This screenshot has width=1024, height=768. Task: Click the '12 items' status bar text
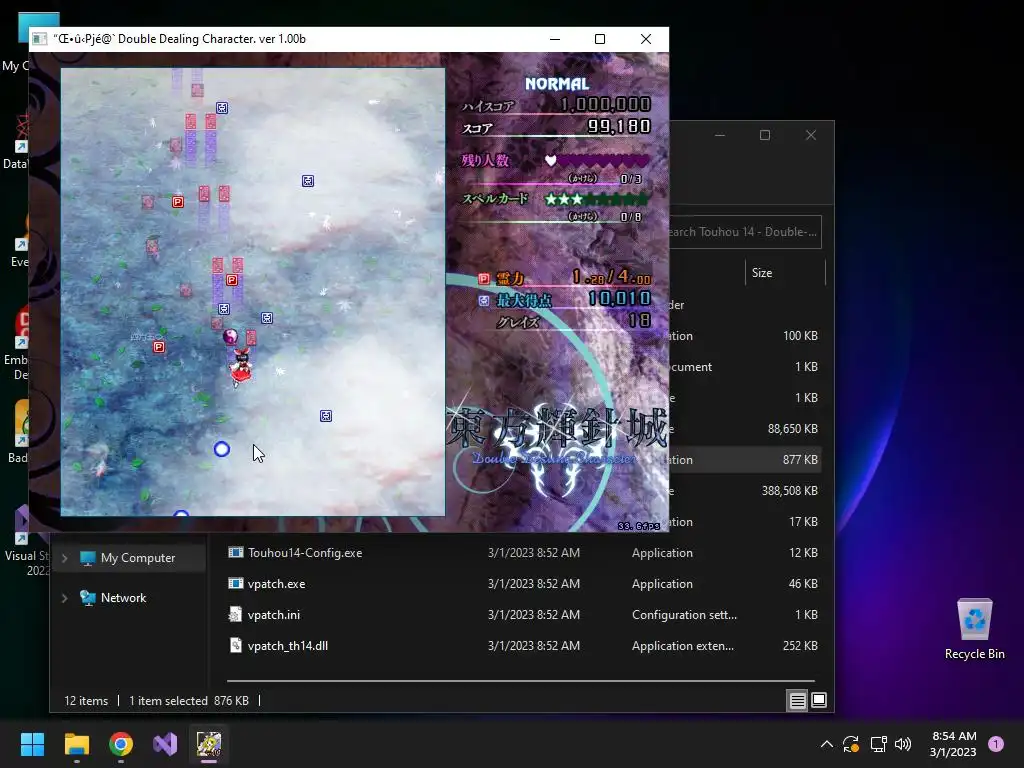coord(86,701)
